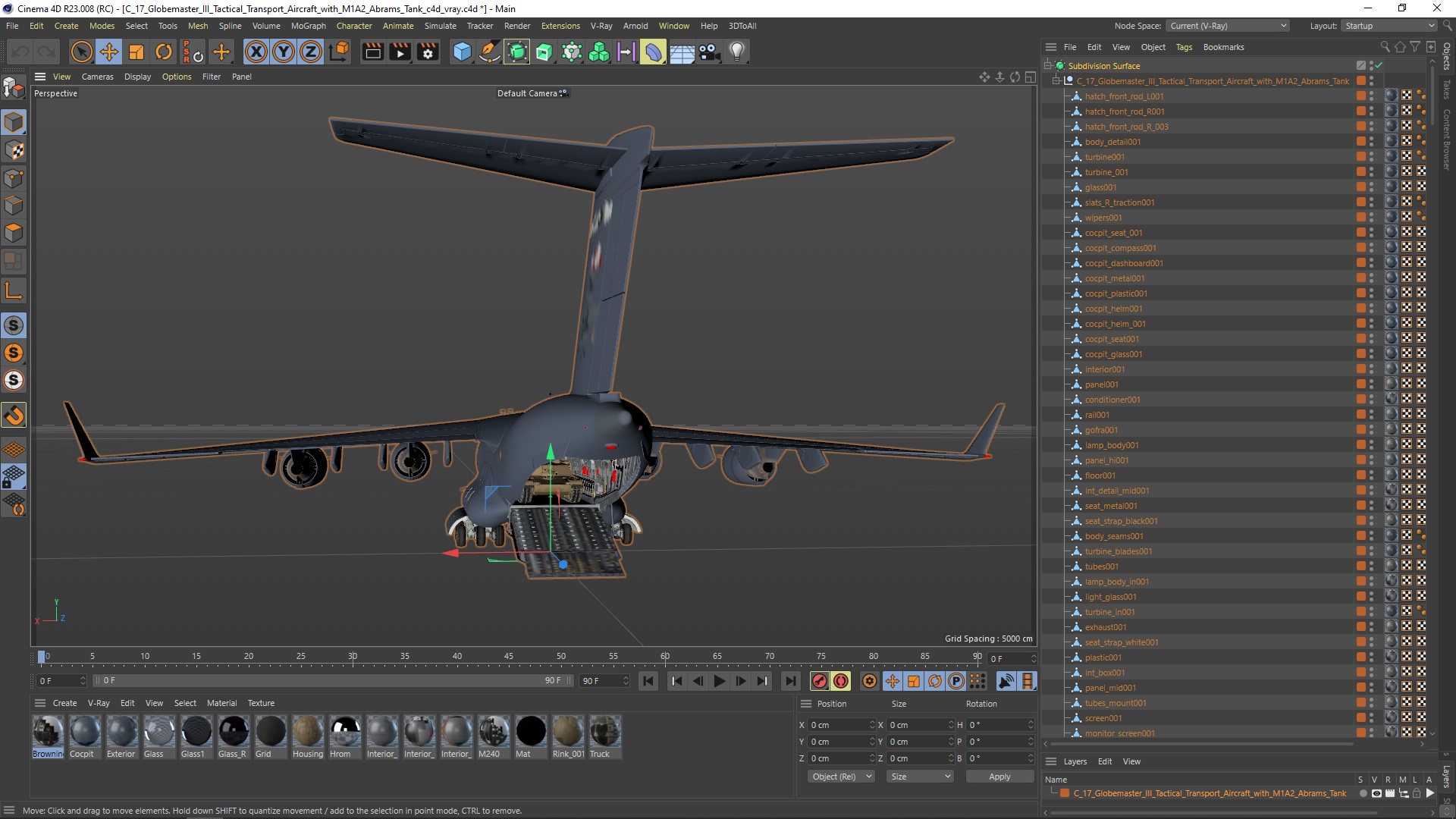The height and width of the screenshot is (819, 1456).
Task: Add a Floor grid object
Action: [x=682, y=52]
